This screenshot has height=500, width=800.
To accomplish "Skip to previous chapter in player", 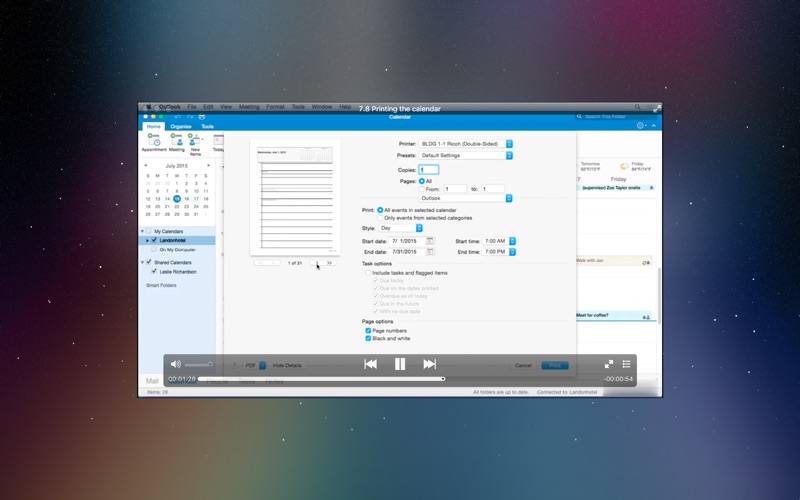I will click(370, 364).
